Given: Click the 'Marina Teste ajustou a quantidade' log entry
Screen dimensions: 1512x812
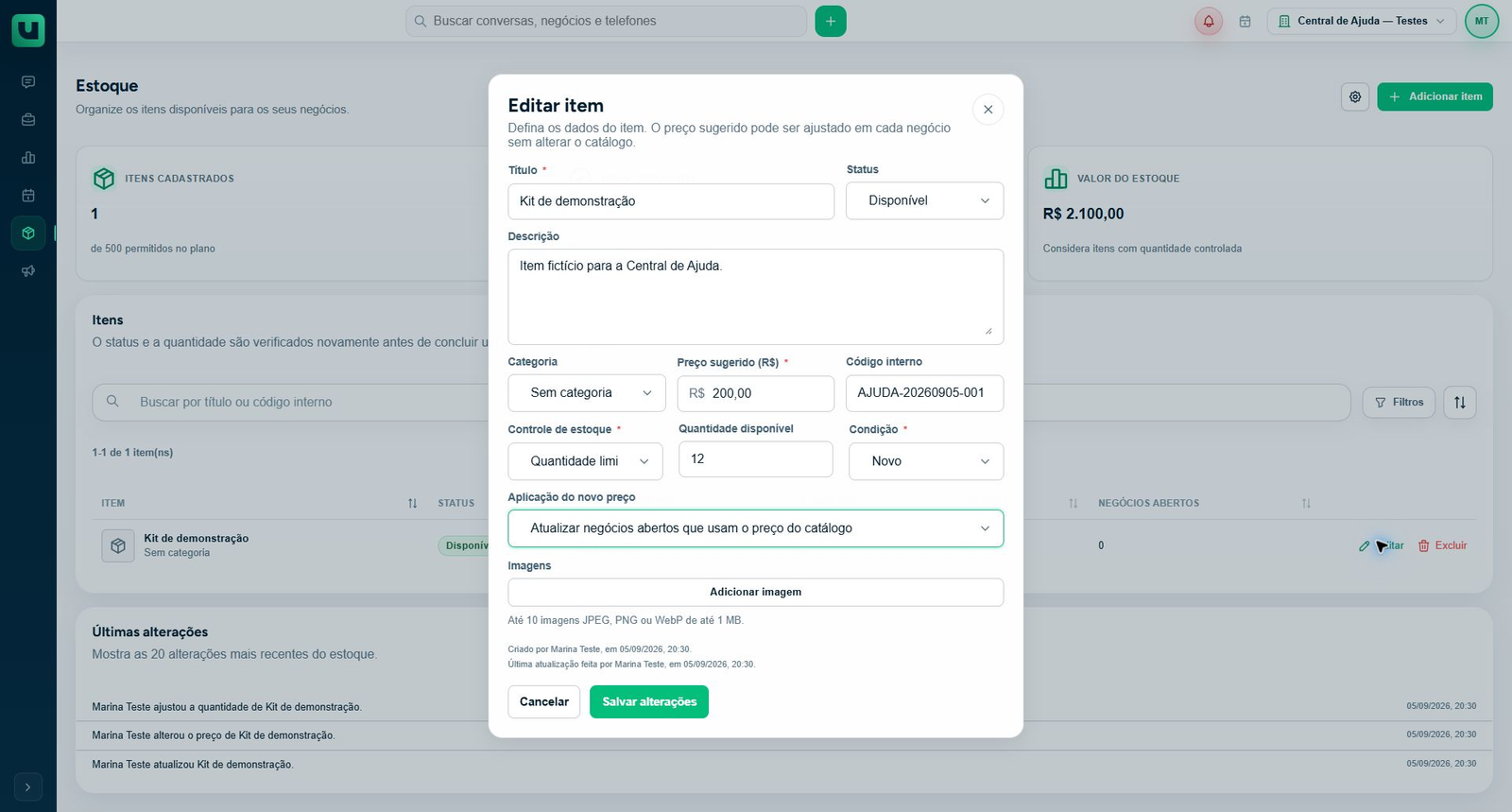Looking at the screenshot, I should pyautogui.click(x=227, y=707).
